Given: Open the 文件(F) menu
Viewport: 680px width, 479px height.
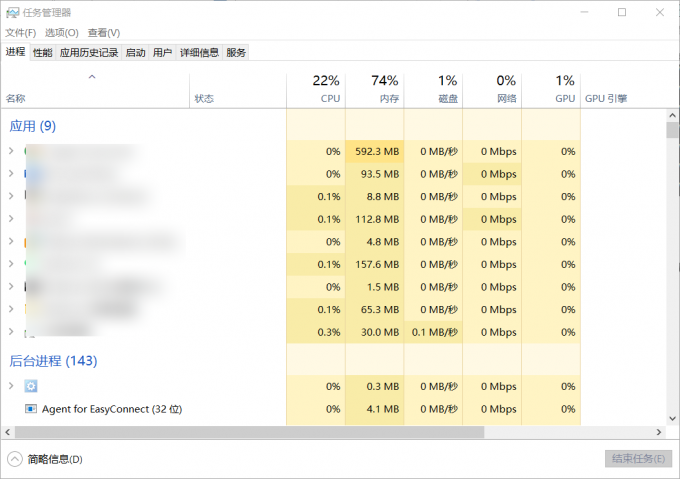Looking at the screenshot, I should tap(21, 33).
